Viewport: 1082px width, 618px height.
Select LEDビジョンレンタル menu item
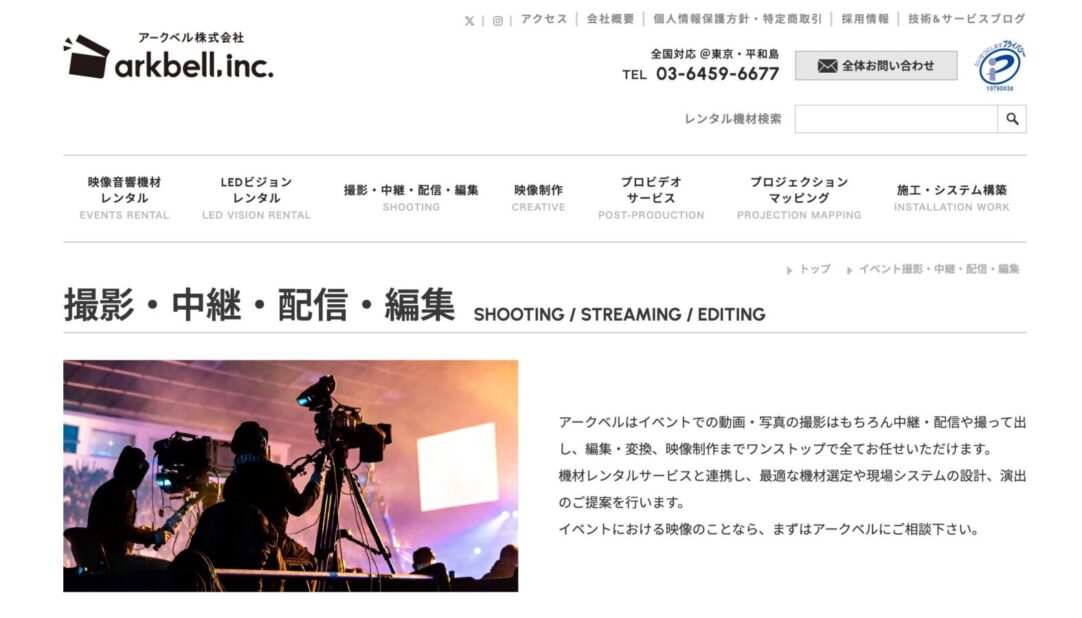pos(256,197)
